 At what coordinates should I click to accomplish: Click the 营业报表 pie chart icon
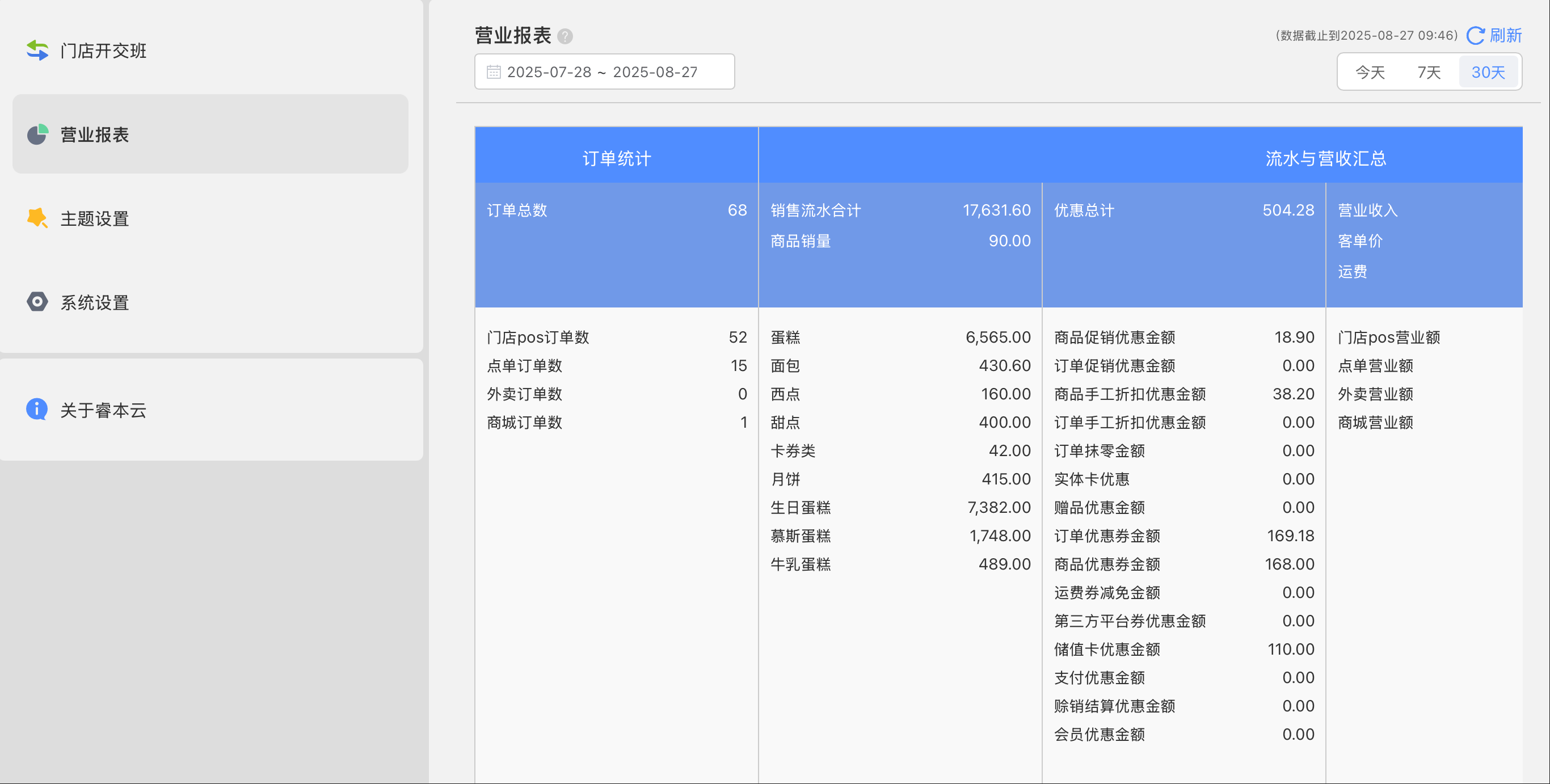click(37, 134)
